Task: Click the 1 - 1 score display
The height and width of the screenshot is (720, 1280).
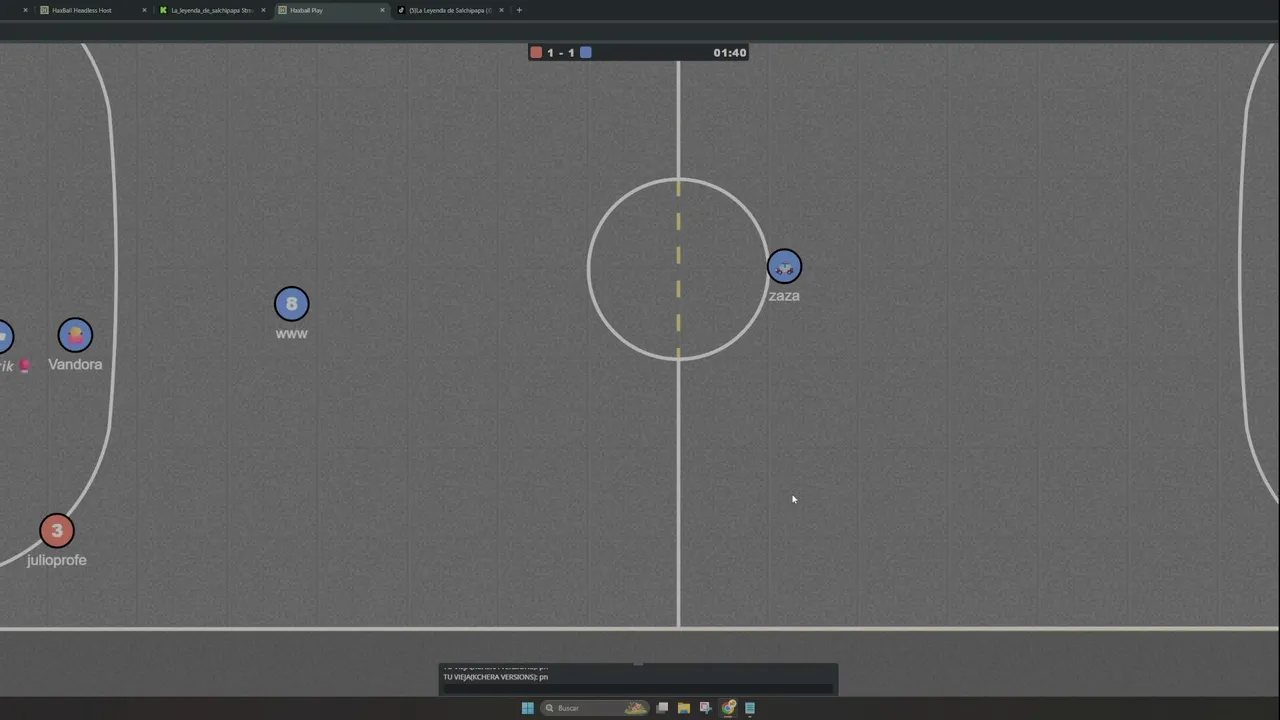Action: tap(560, 52)
